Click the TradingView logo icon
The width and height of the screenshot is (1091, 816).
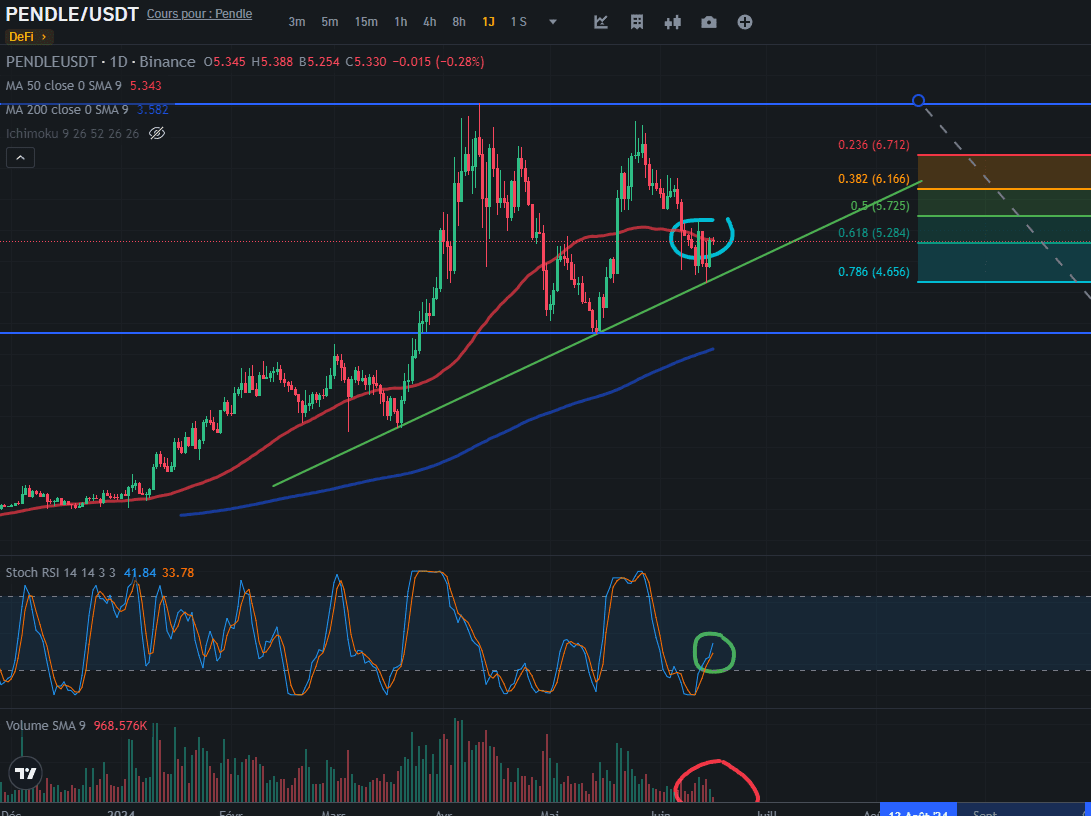point(26,774)
